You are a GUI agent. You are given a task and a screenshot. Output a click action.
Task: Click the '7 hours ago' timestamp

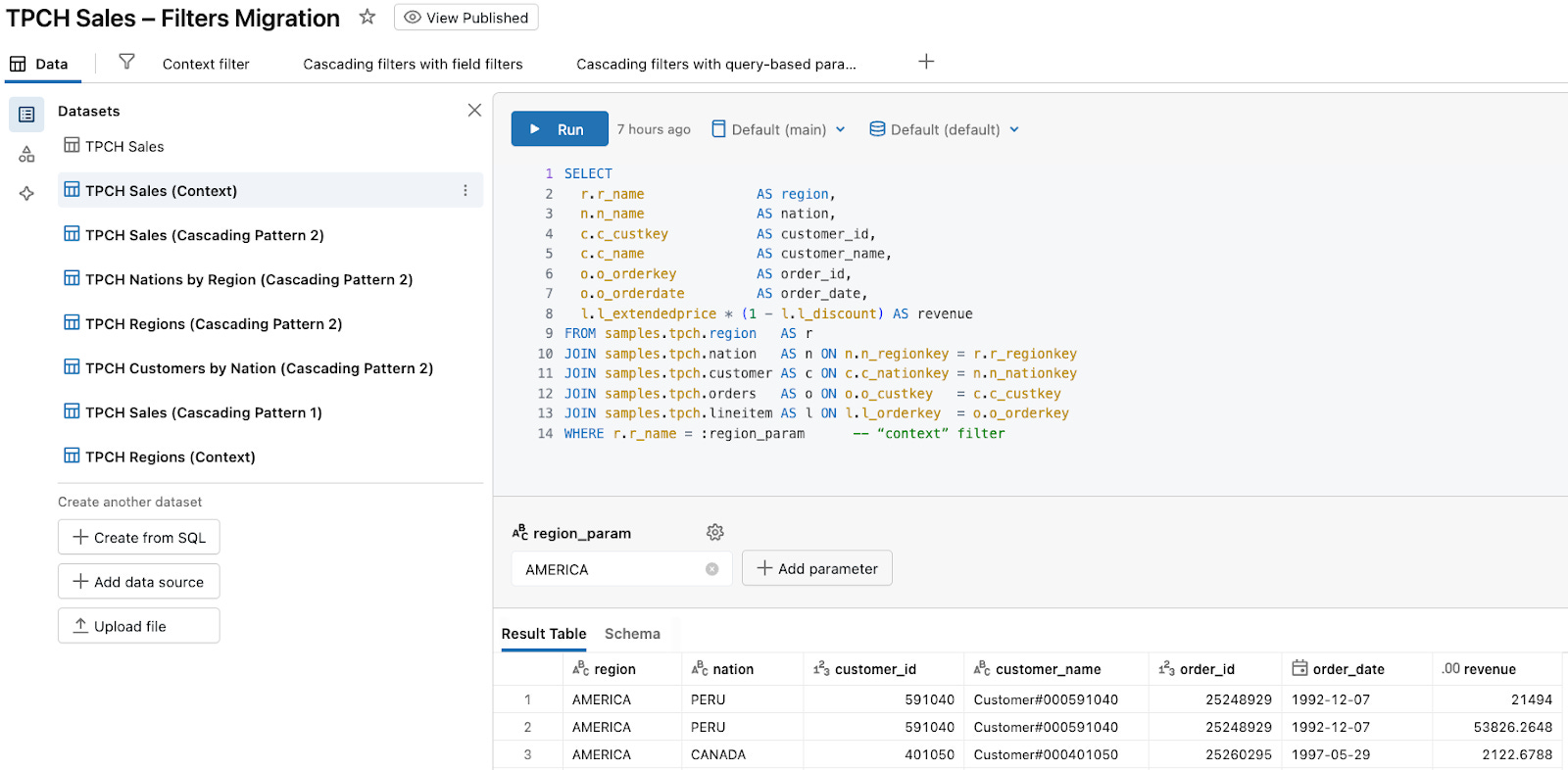(x=654, y=129)
